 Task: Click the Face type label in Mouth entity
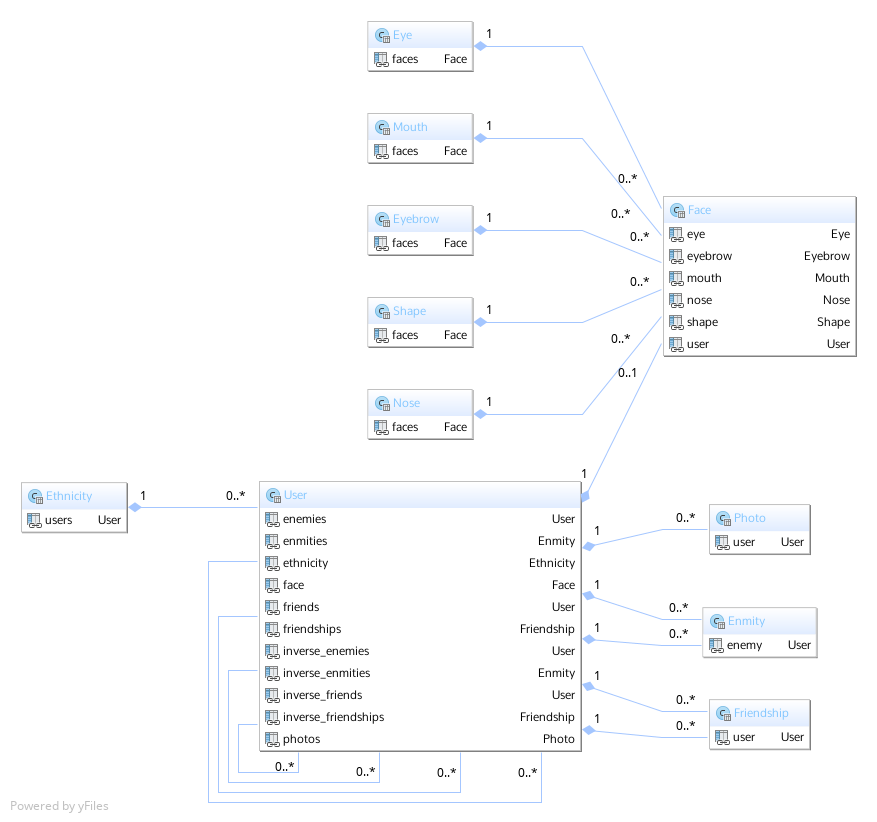point(455,151)
